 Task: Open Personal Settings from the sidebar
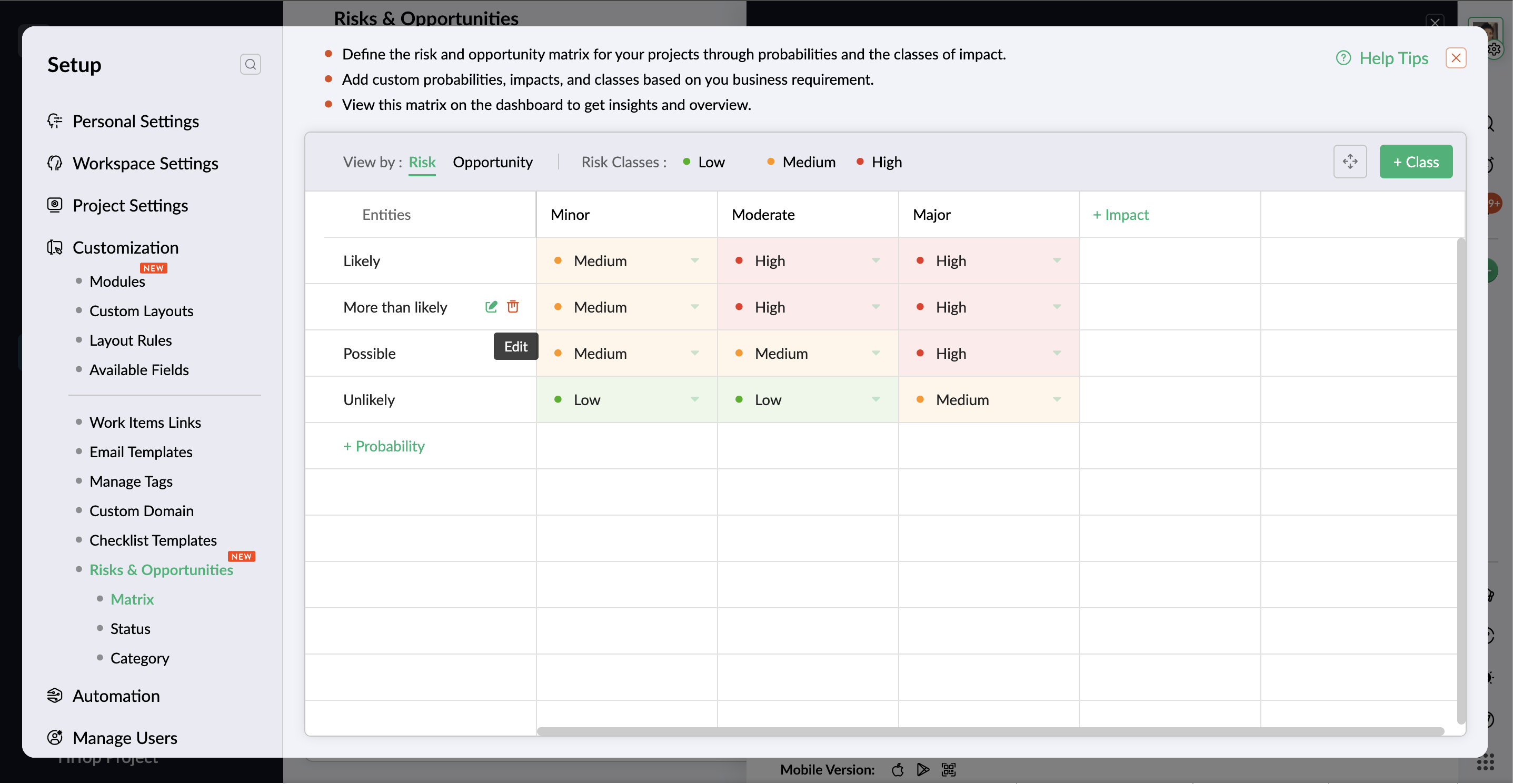pos(135,122)
